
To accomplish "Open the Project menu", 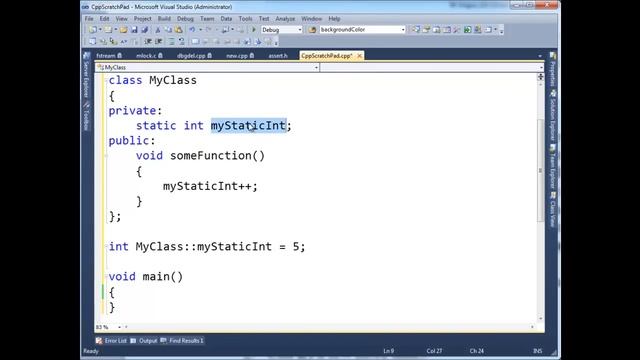I will click(x=142, y=19).
